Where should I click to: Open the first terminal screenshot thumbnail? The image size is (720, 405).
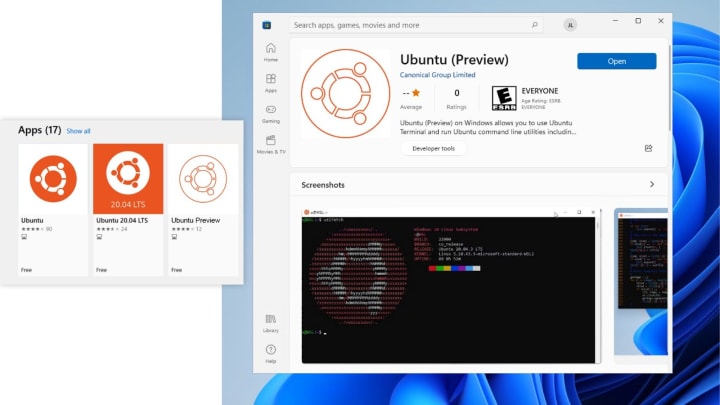451,286
